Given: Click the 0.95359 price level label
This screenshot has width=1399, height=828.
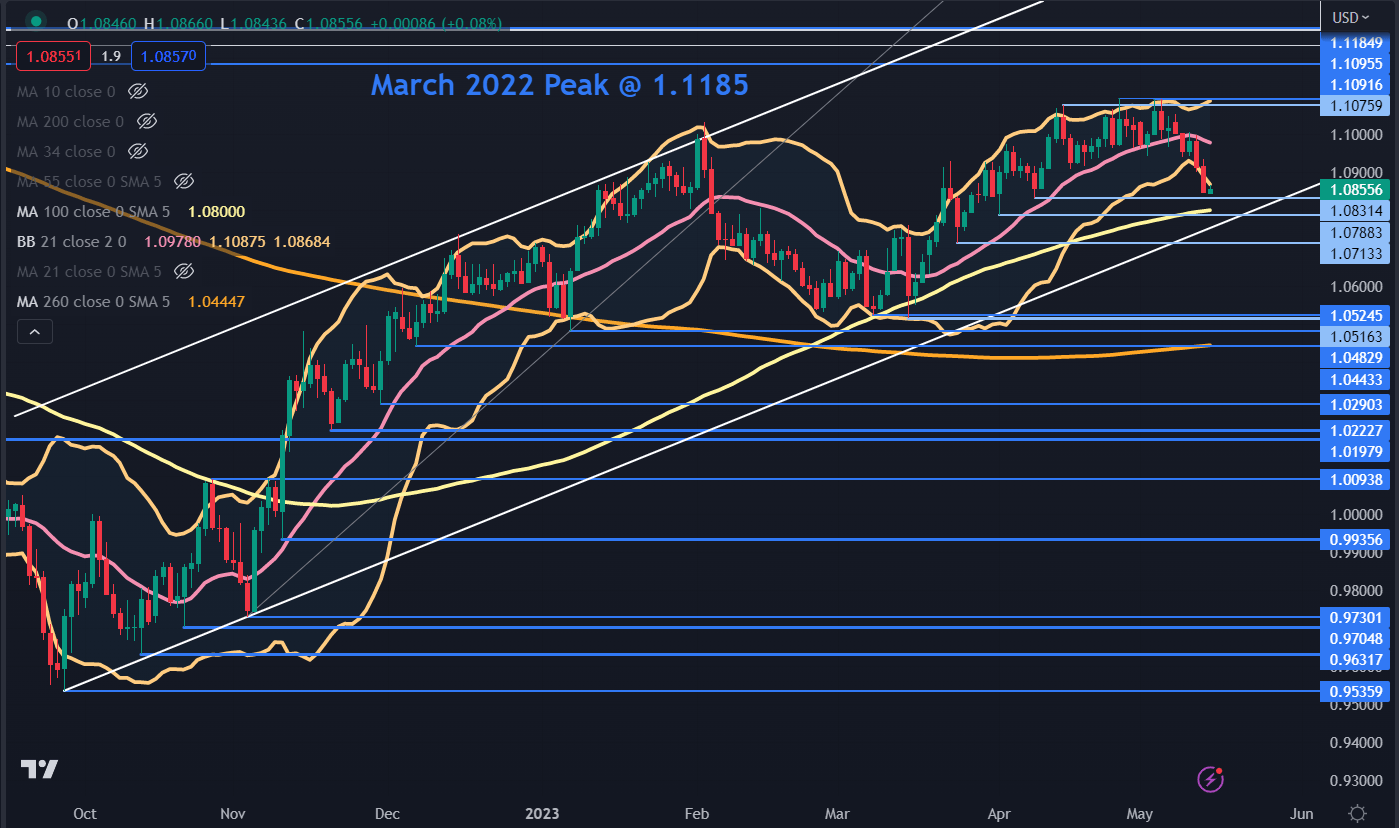Looking at the screenshot, I should 1354,690.
